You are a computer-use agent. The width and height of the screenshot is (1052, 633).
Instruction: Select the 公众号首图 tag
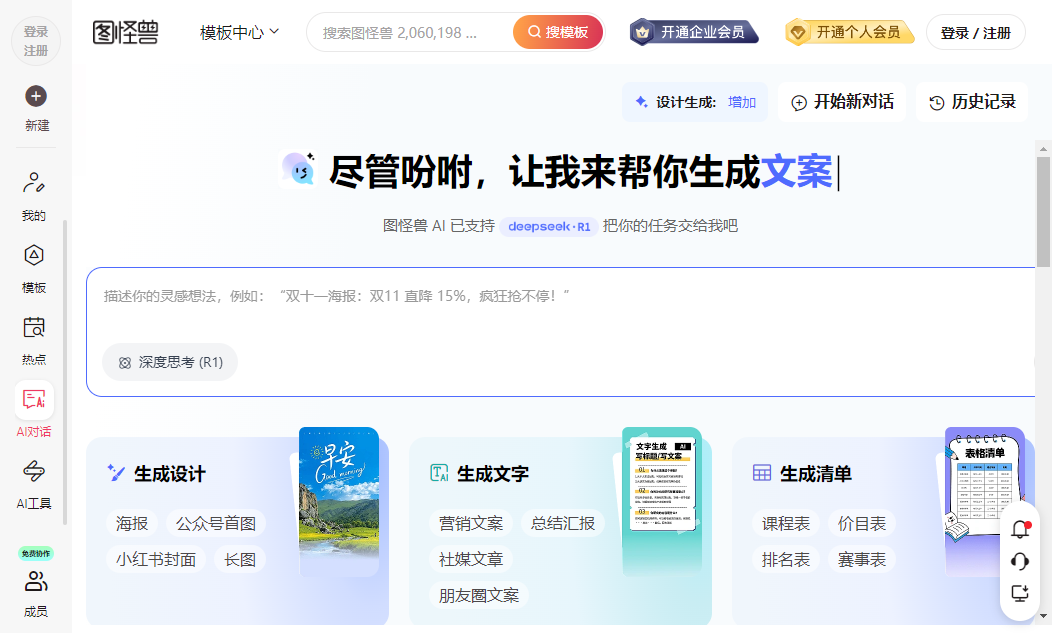(216, 524)
